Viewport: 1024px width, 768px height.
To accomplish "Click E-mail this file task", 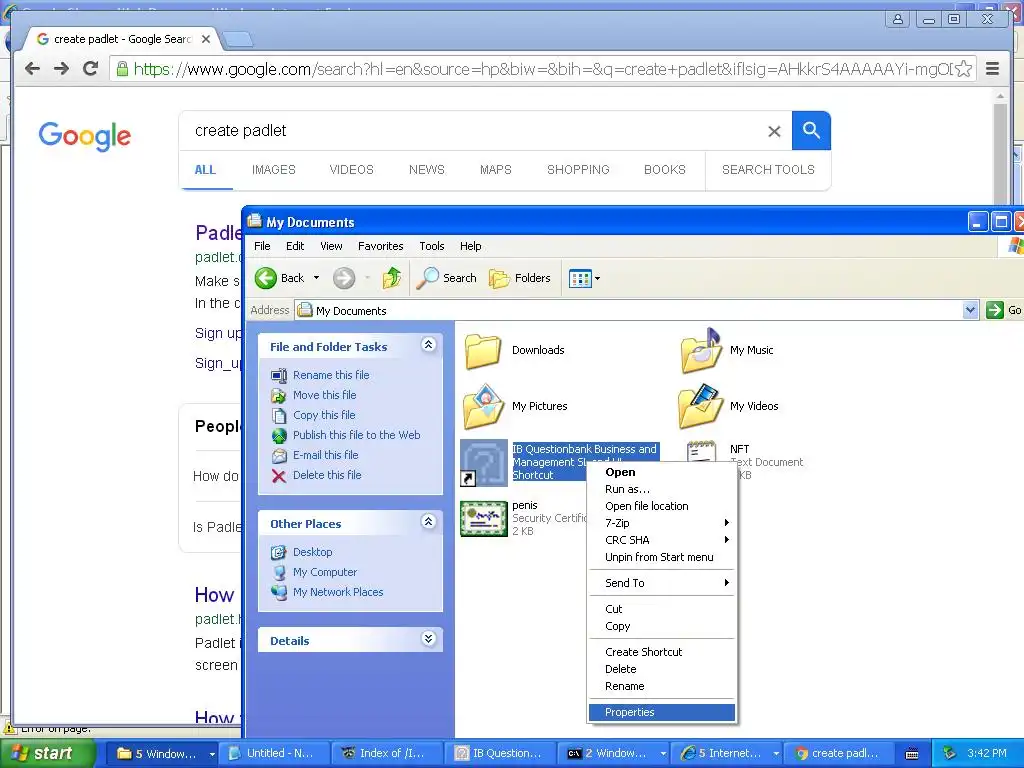I will [x=325, y=455].
